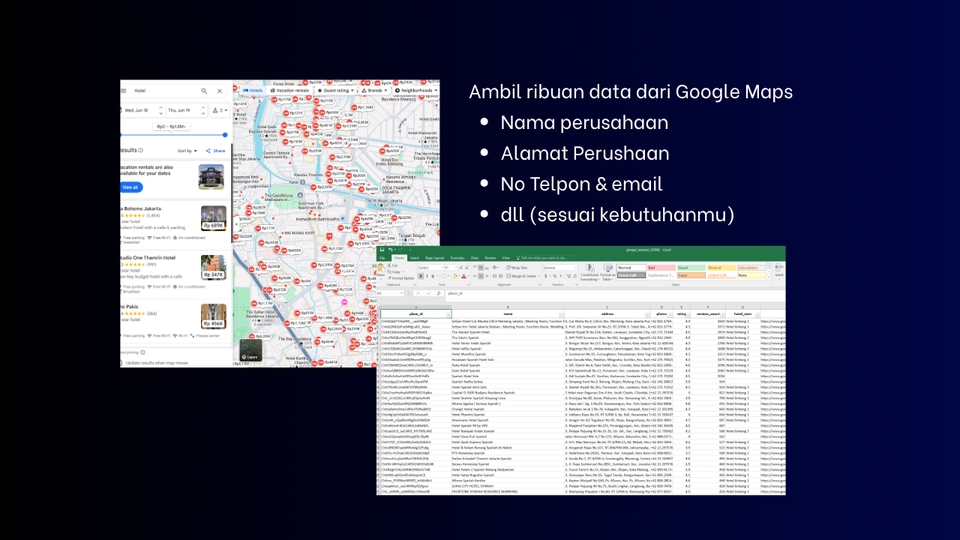Viewport: 960px width, 540px height.
Task: Open the Guest rating dropdown
Action: click(336, 90)
